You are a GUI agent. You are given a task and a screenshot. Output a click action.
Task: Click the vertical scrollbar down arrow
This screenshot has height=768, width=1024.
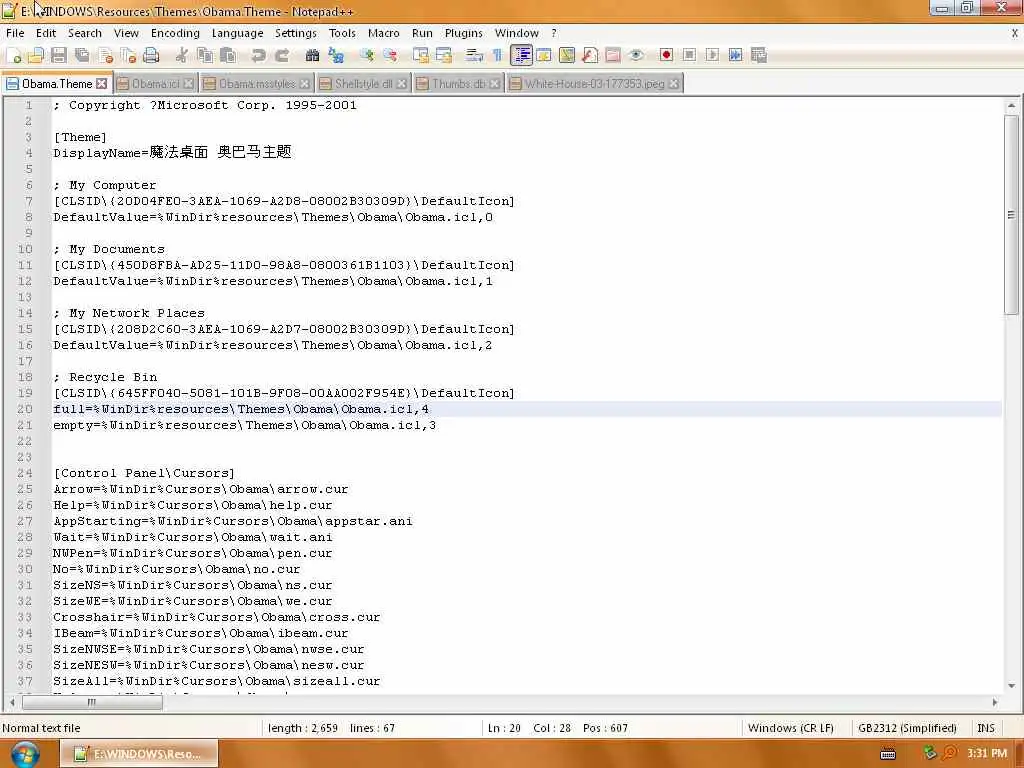(1011, 686)
